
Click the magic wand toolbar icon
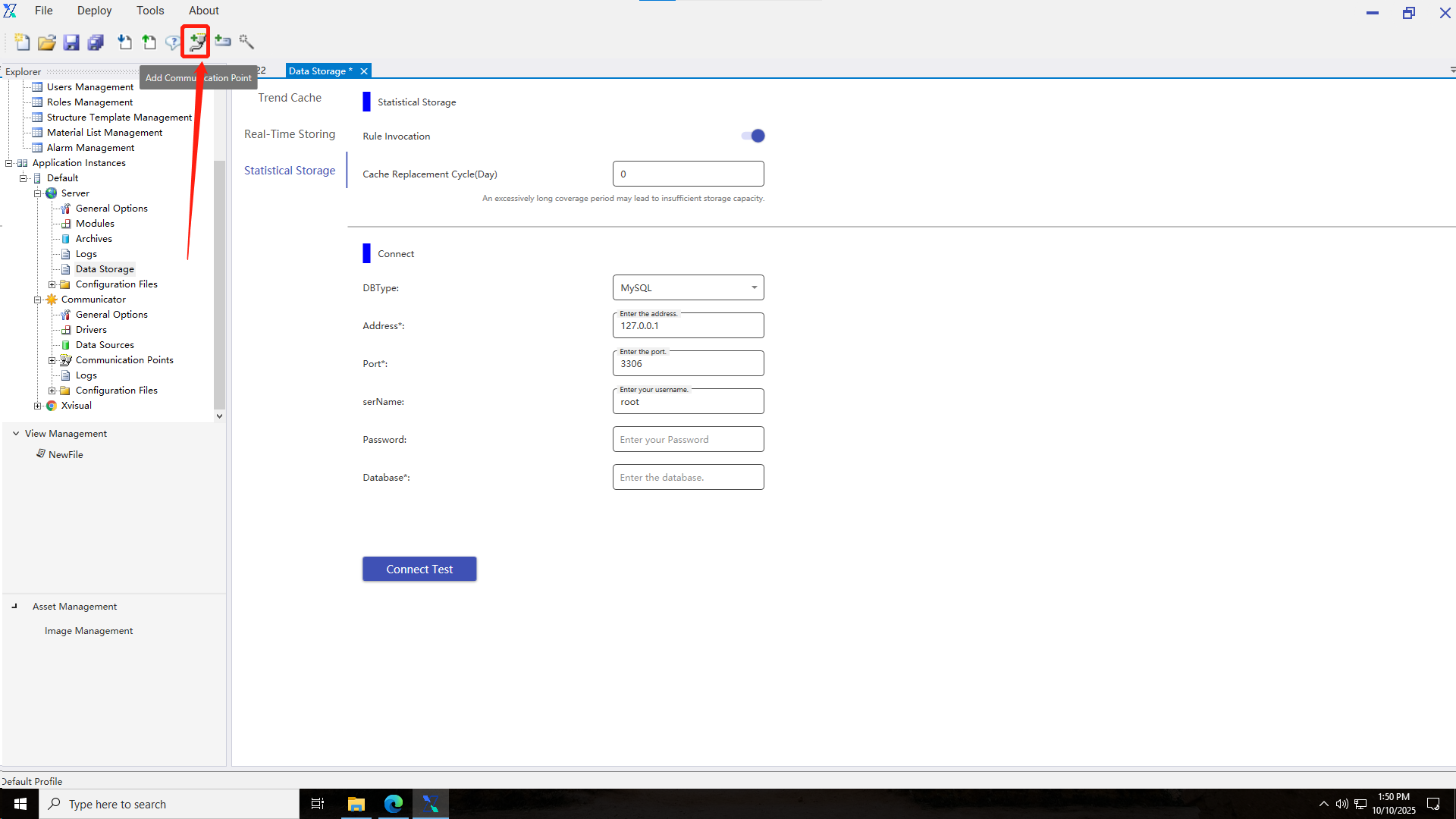[x=246, y=42]
